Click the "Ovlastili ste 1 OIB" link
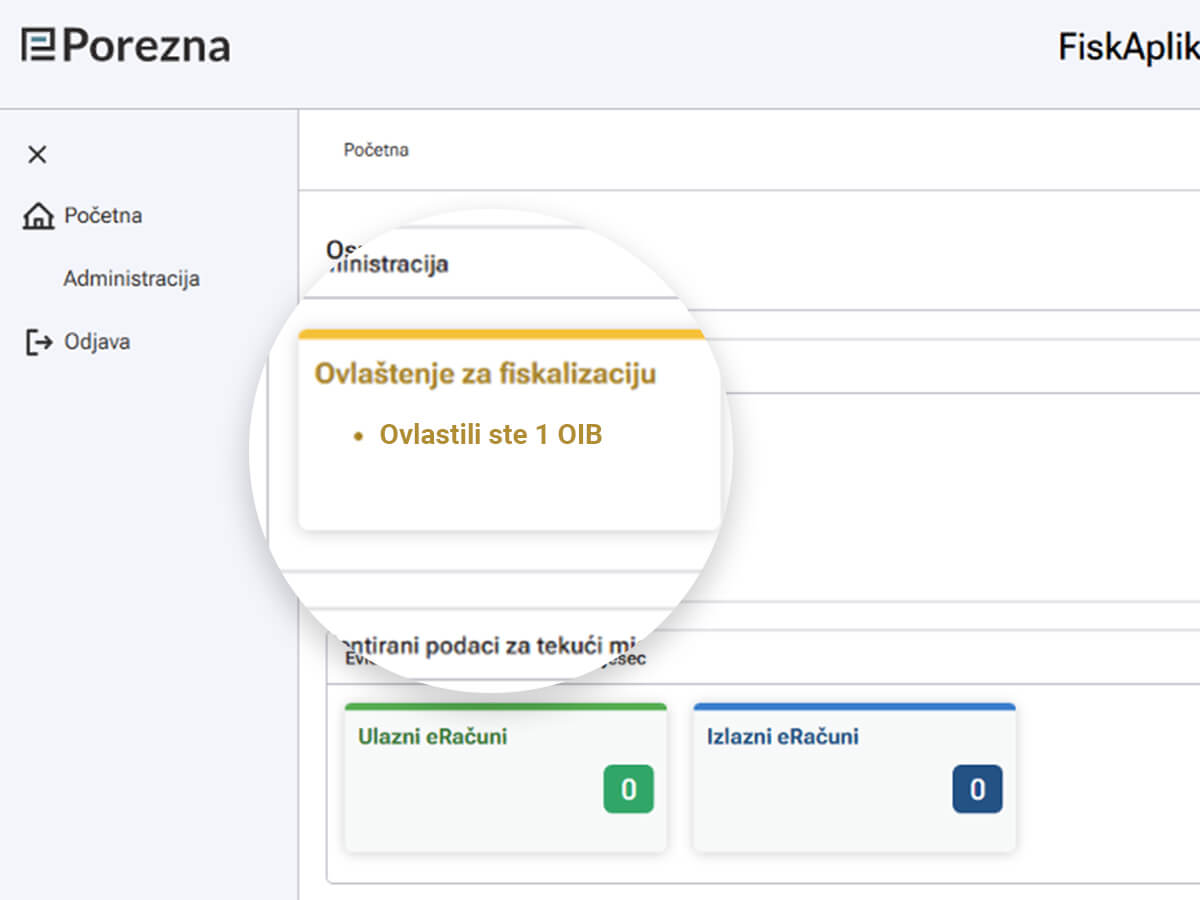The height and width of the screenshot is (900, 1200). pos(490,435)
